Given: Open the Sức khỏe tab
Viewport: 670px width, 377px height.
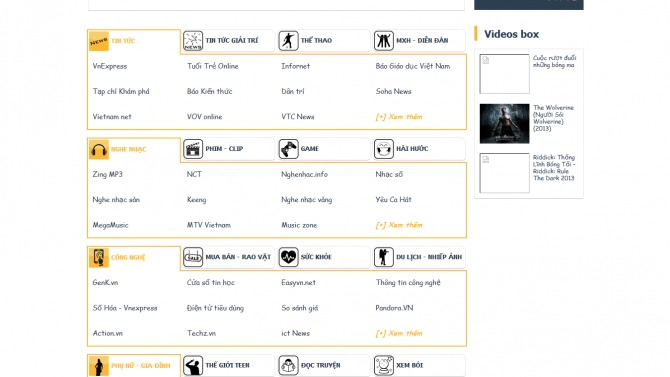Looking at the screenshot, I should point(324,257).
